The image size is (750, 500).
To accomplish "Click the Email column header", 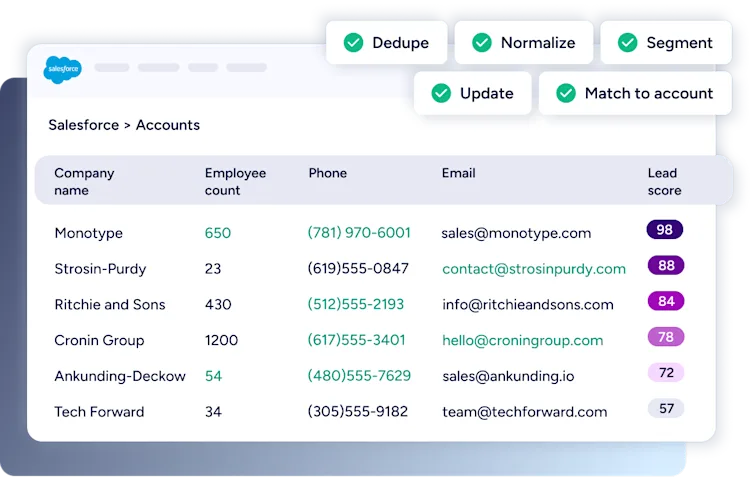I will (458, 173).
